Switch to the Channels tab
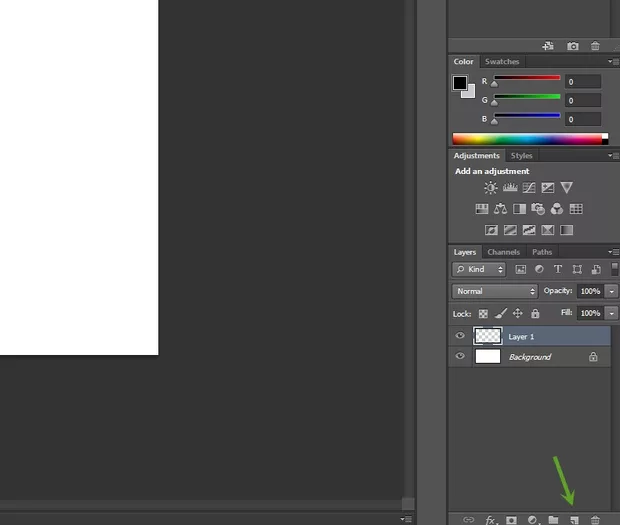The image size is (620, 525). pyautogui.click(x=503, y=252)
